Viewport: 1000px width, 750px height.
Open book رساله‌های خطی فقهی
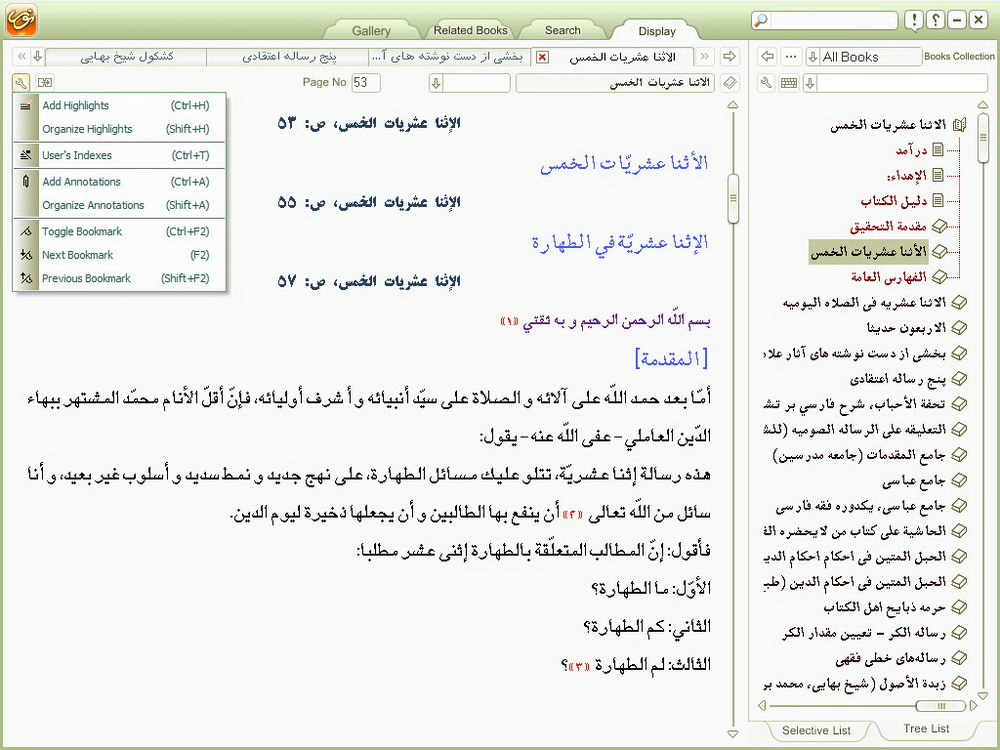point(890,658)
